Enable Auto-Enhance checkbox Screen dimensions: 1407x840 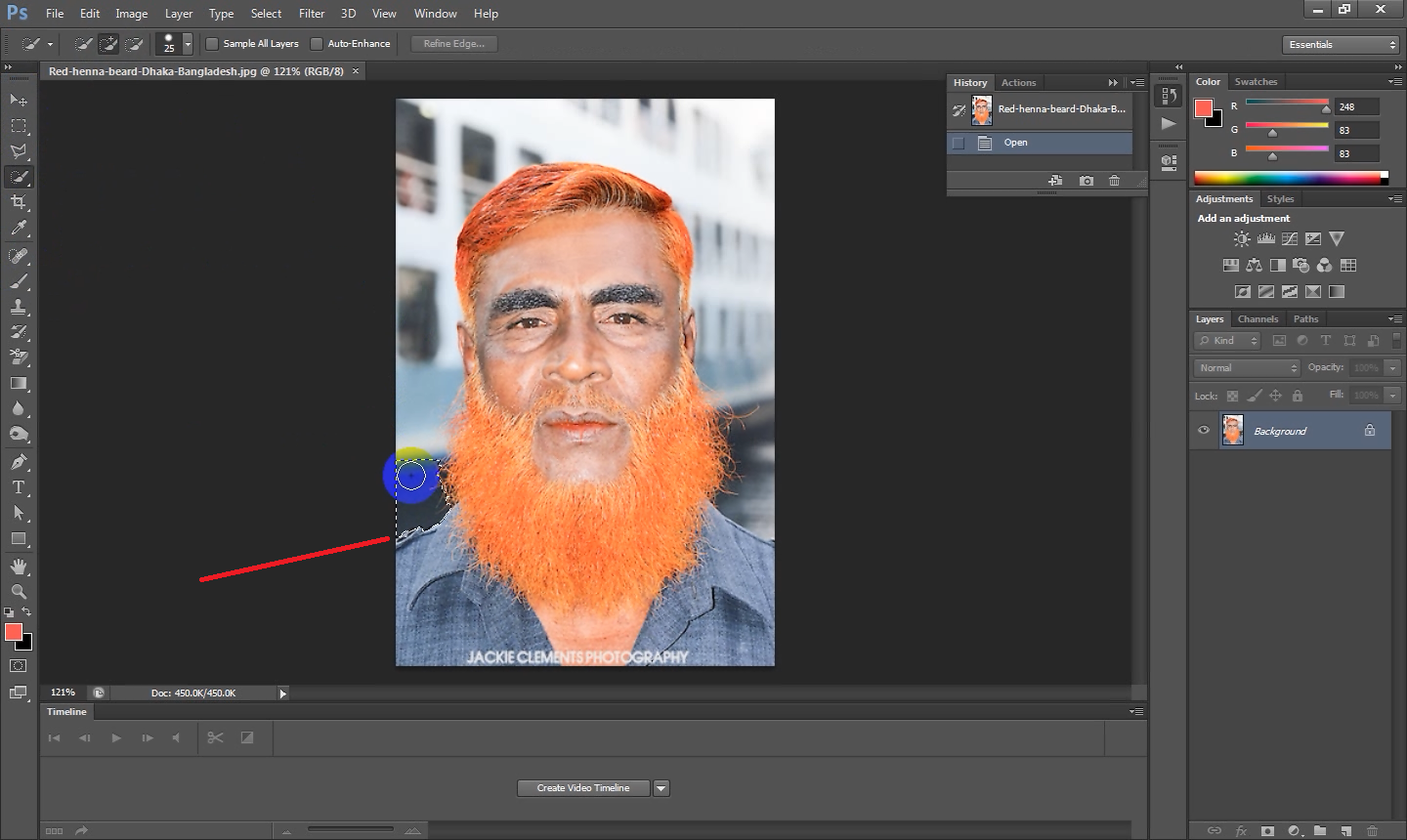[317, 44]
